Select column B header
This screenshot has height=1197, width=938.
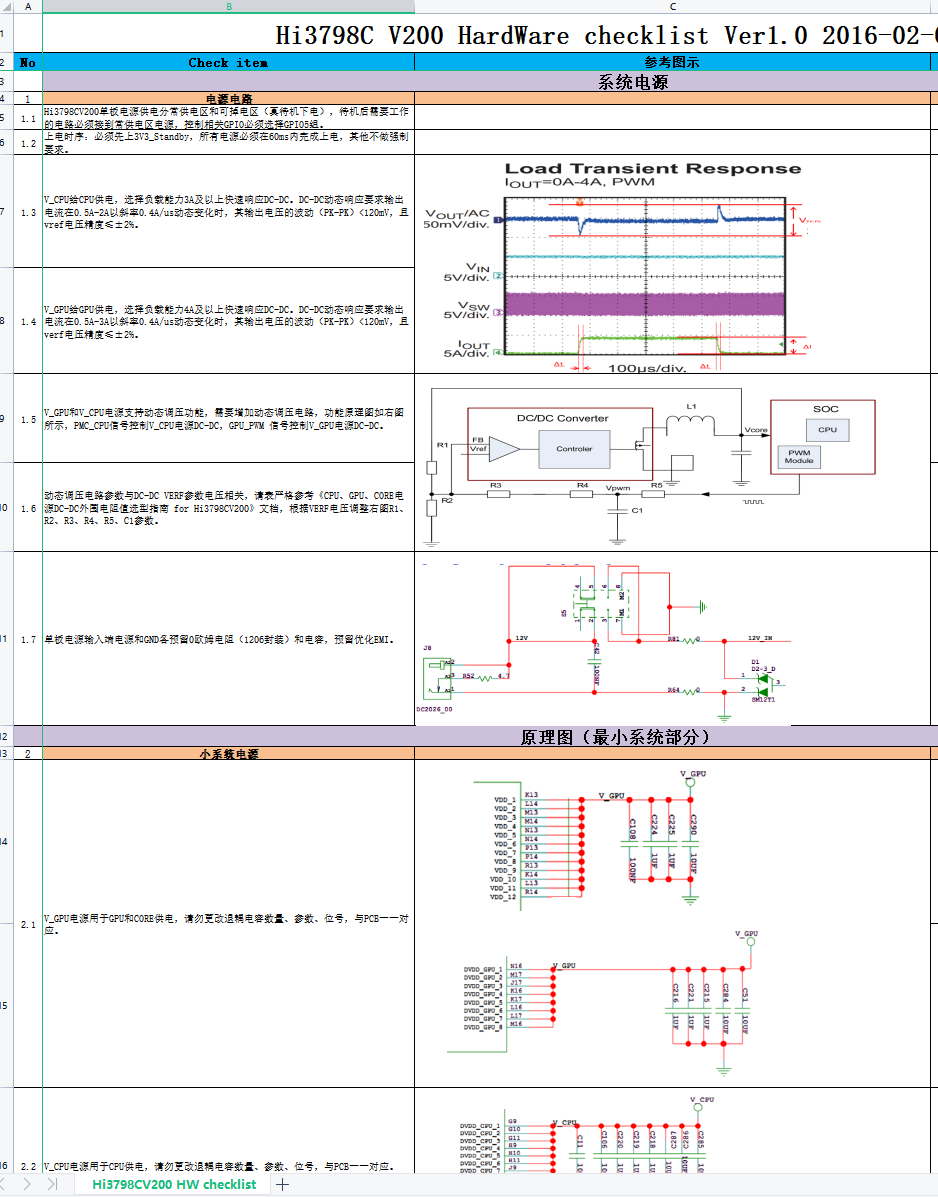[228, 7]
